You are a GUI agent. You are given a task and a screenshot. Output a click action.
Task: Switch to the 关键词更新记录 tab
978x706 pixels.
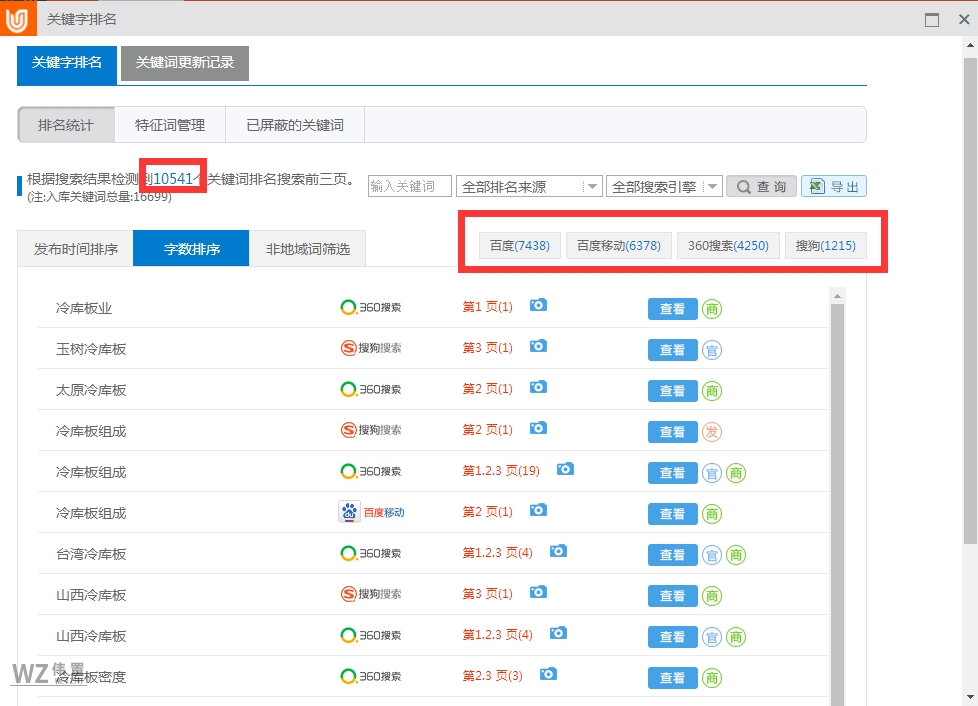(x=184, y=62)
